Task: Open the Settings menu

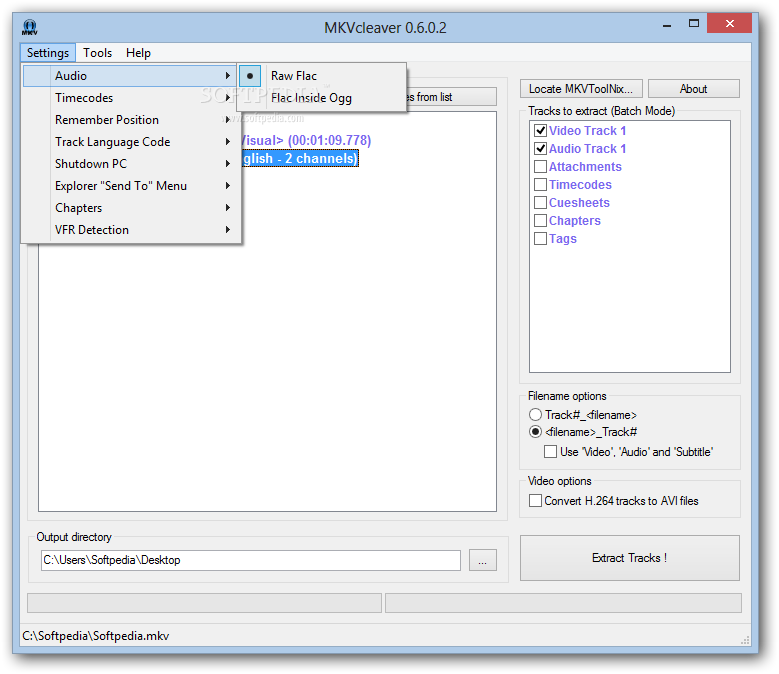Action: [x=48, y=53]
